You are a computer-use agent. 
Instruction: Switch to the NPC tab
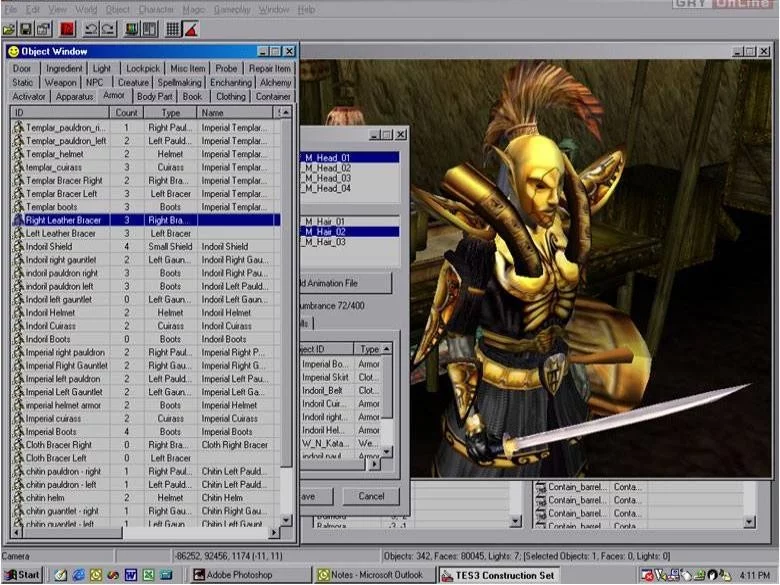click(x=95, y=82)
